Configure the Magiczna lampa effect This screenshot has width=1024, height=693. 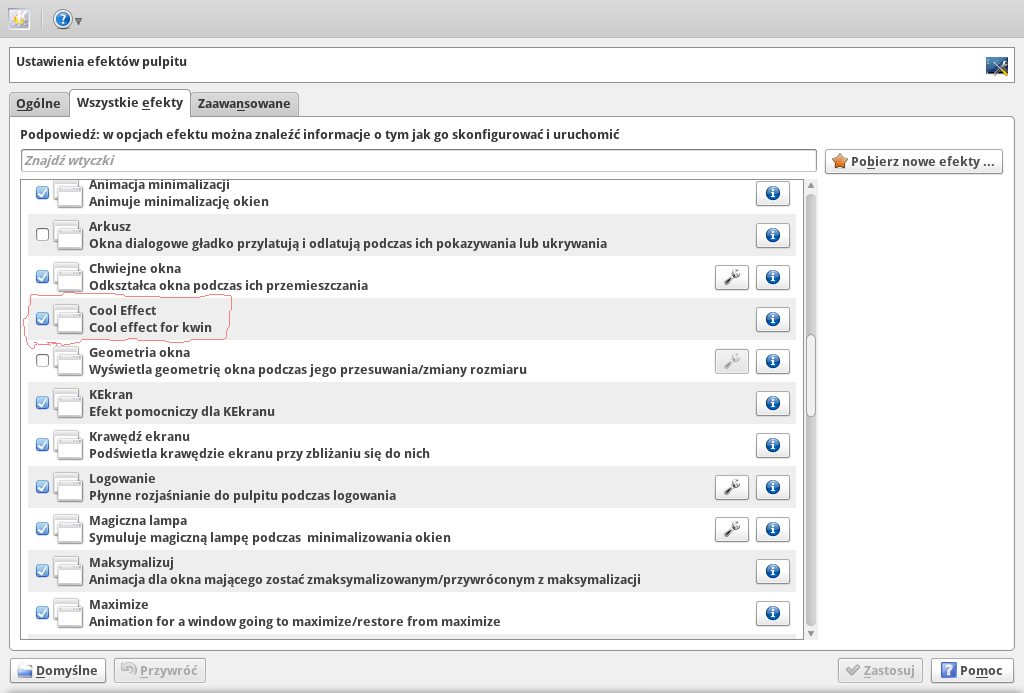(x=731, y=529)
